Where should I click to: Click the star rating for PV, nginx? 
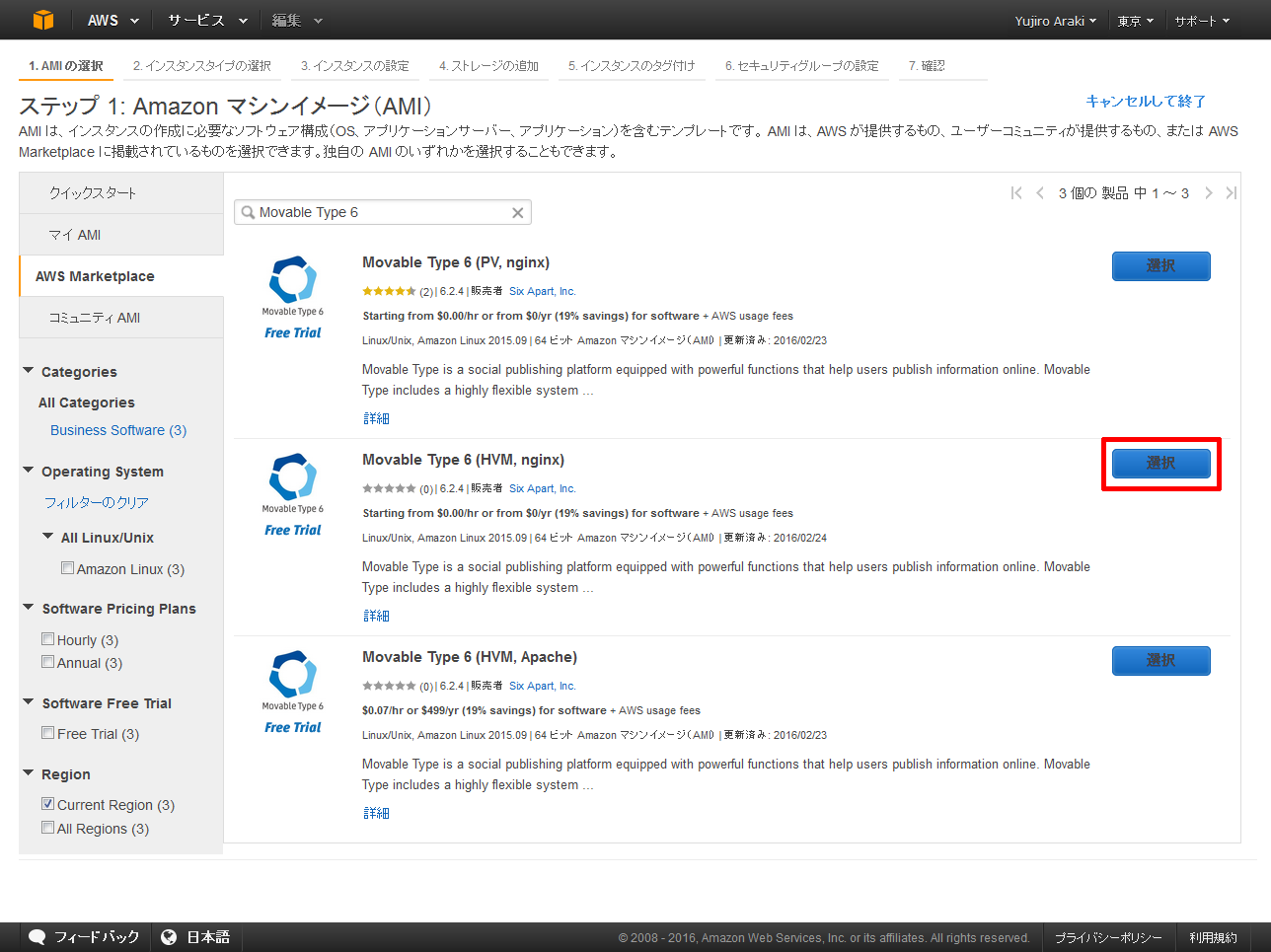coord(389,292)
